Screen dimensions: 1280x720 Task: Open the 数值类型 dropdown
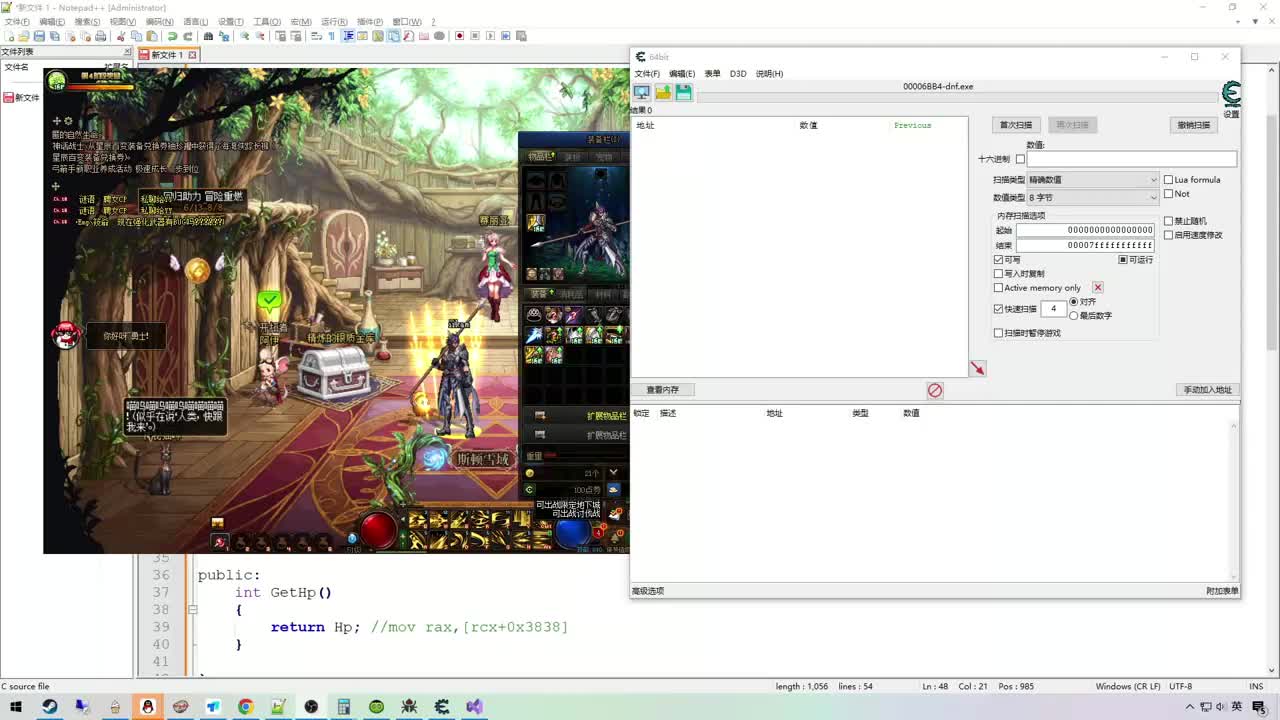[1092, 198]
